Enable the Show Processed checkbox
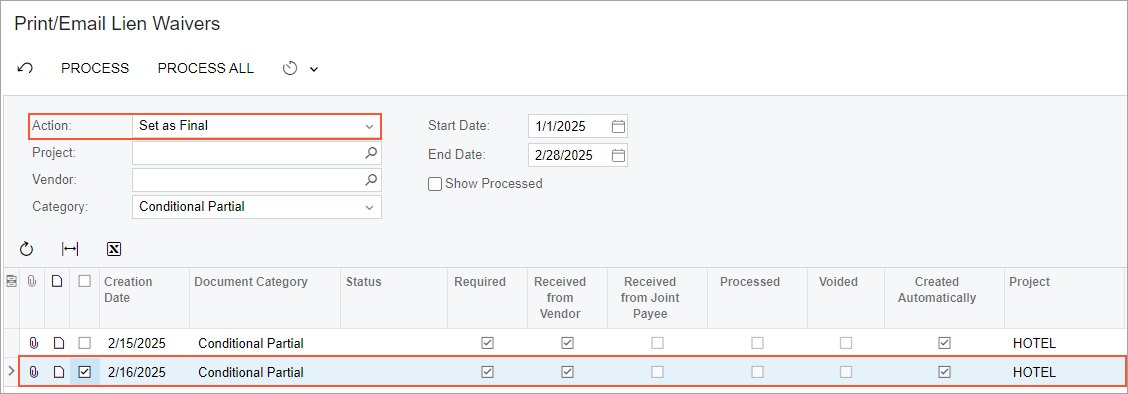The width and height of the screenshot is (1128, 394). click(x=435, y=184)
